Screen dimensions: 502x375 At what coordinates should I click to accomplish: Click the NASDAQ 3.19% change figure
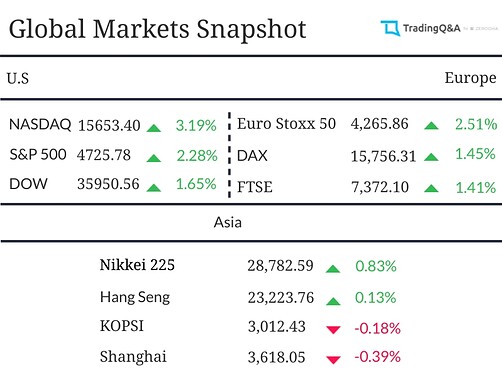[196, 126]
